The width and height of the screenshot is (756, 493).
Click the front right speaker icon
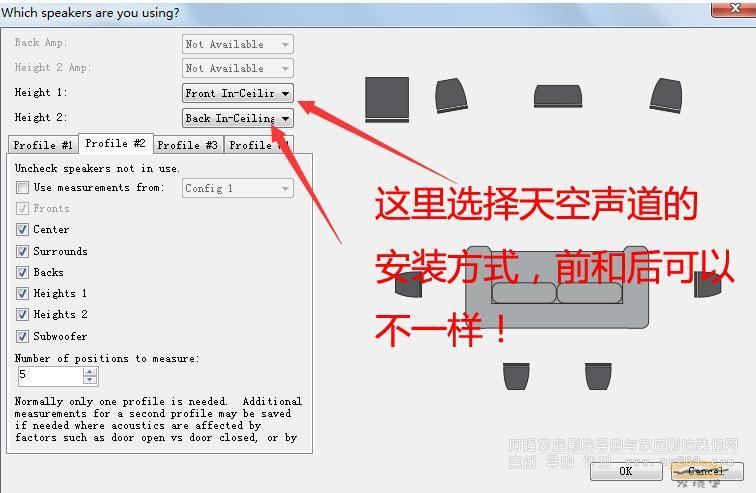pos(666,95)
